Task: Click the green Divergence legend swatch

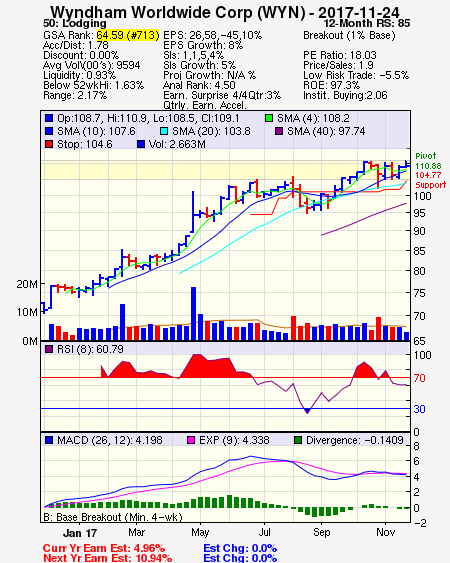Action: [297, 440]
